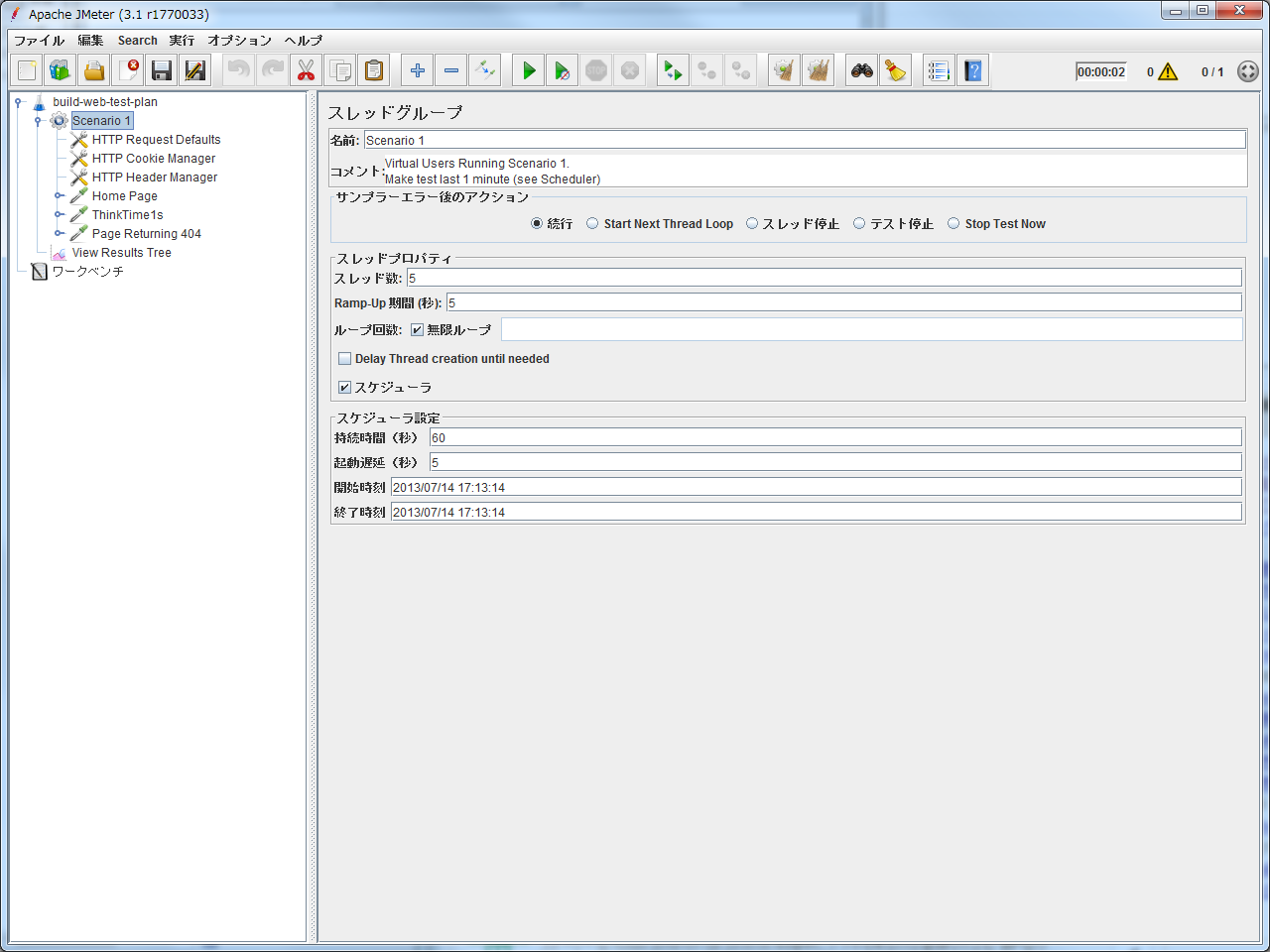1270x952 pixels.
Task: Toggle the スケジューラ checkbox
Action: (x=345, y=388)
